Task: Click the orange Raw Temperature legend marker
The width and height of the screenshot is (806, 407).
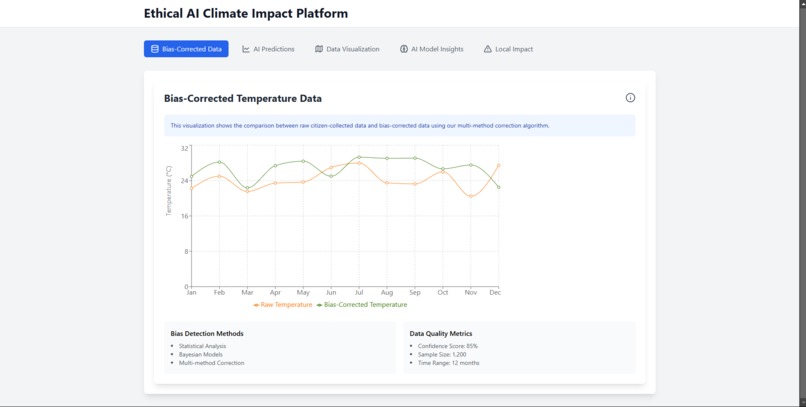Action: tap(257, 305)
